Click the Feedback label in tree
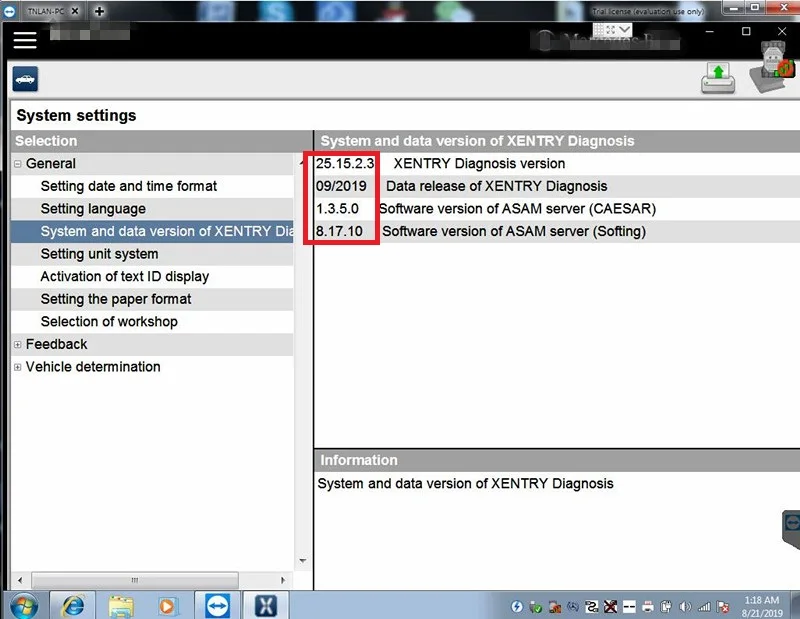800x619 pixels. click(x=57, y=344)
